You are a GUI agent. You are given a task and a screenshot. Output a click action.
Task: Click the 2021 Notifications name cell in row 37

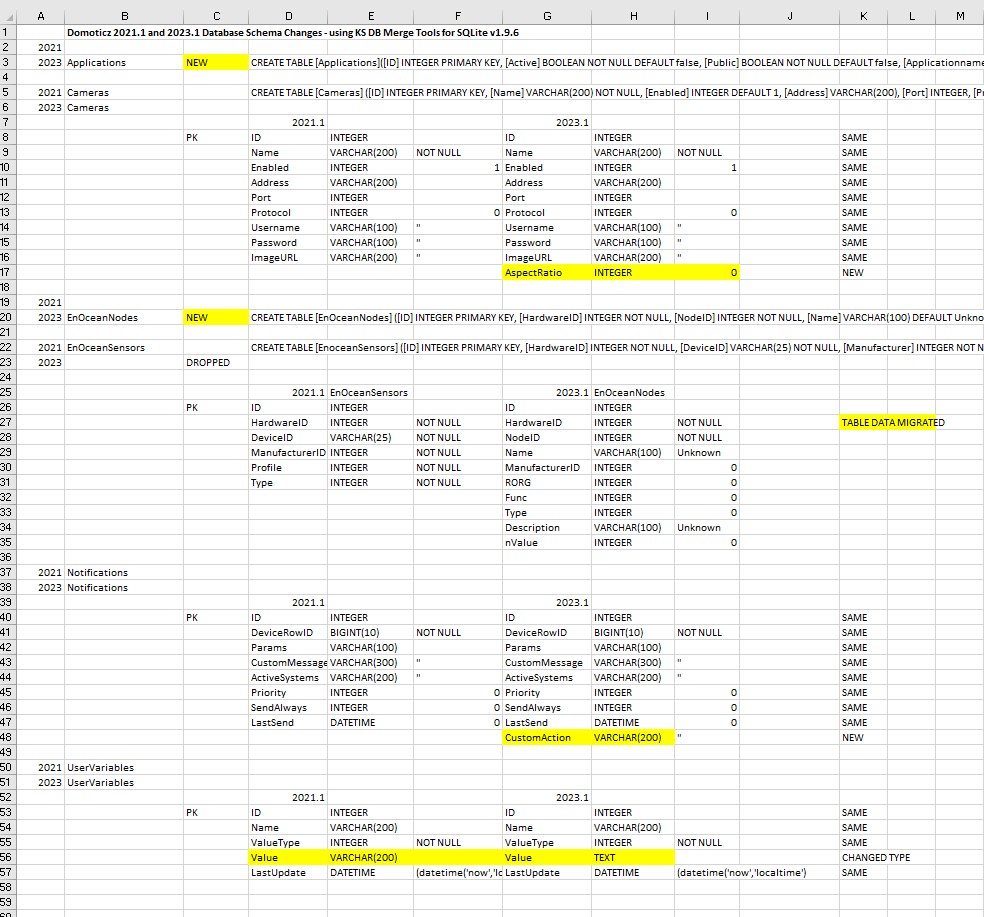coord(124,572)
